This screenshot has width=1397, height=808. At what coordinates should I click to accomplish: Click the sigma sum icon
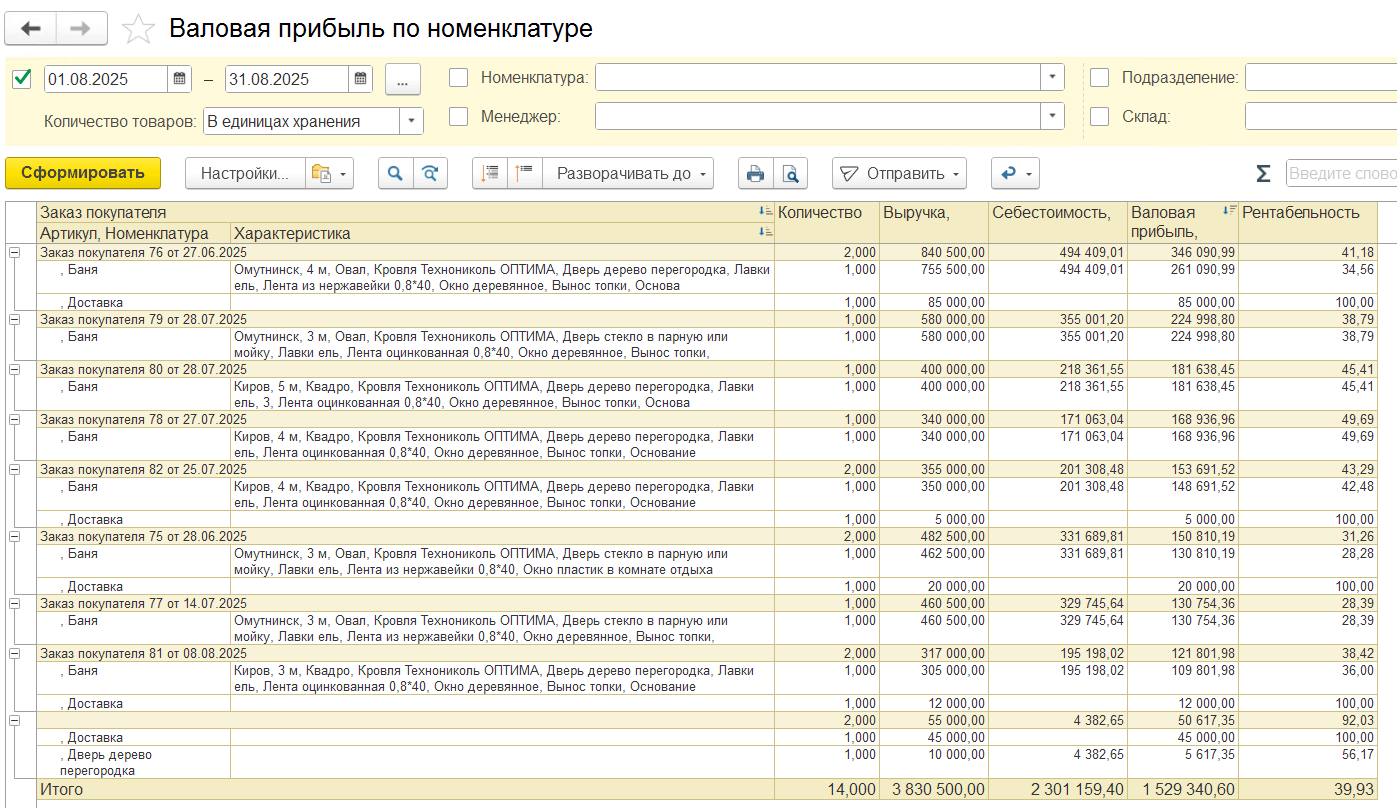pos(1263,174)
